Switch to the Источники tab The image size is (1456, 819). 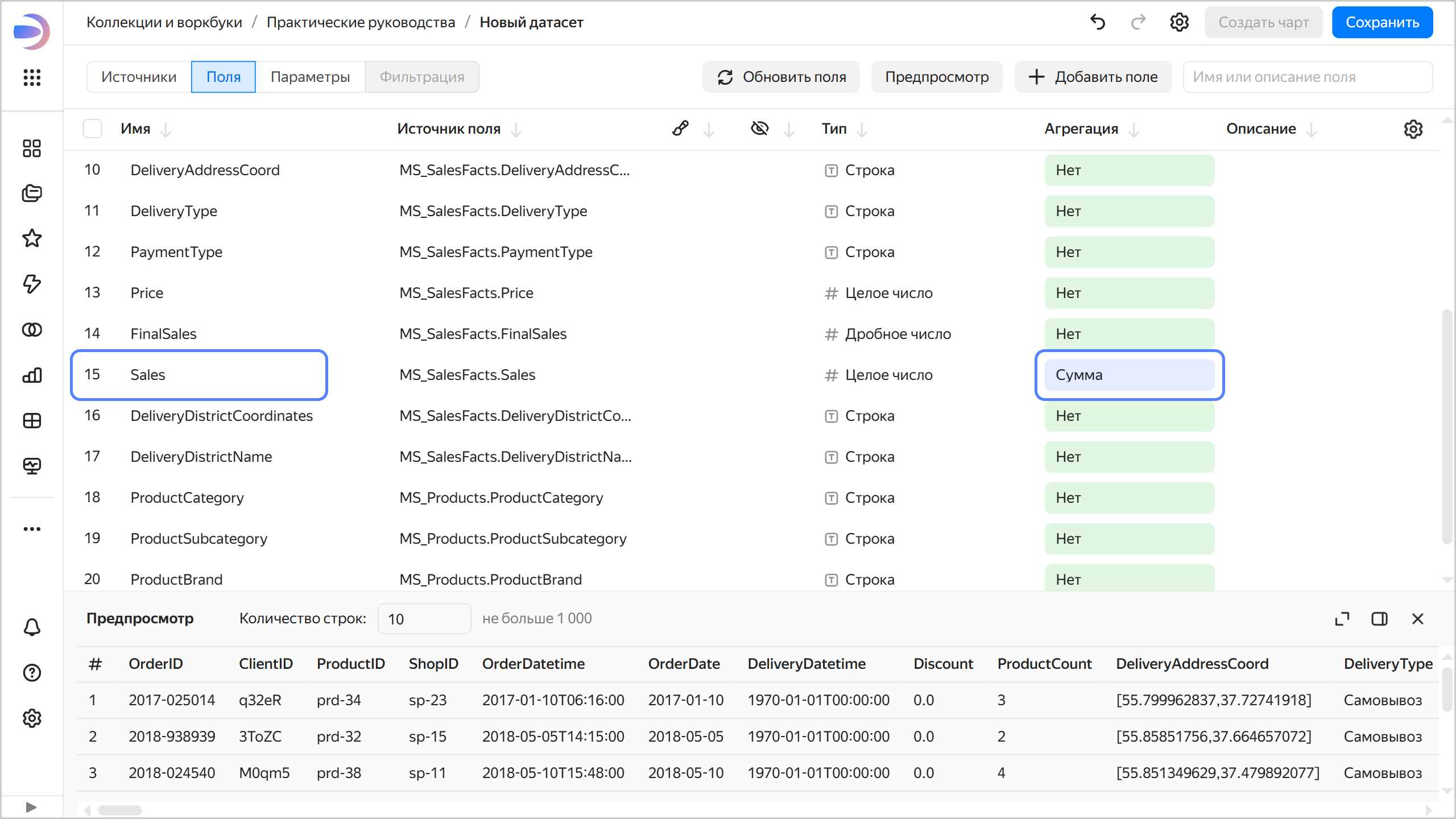(139, 77)
